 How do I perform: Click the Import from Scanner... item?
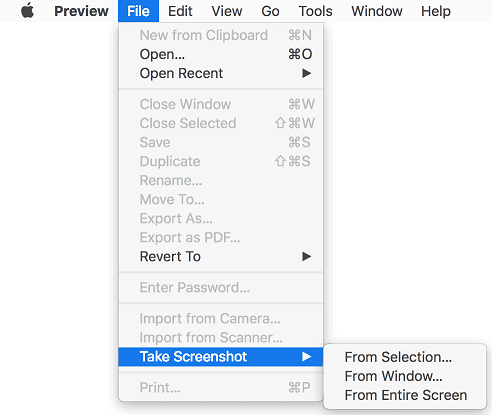pos(221,337)
